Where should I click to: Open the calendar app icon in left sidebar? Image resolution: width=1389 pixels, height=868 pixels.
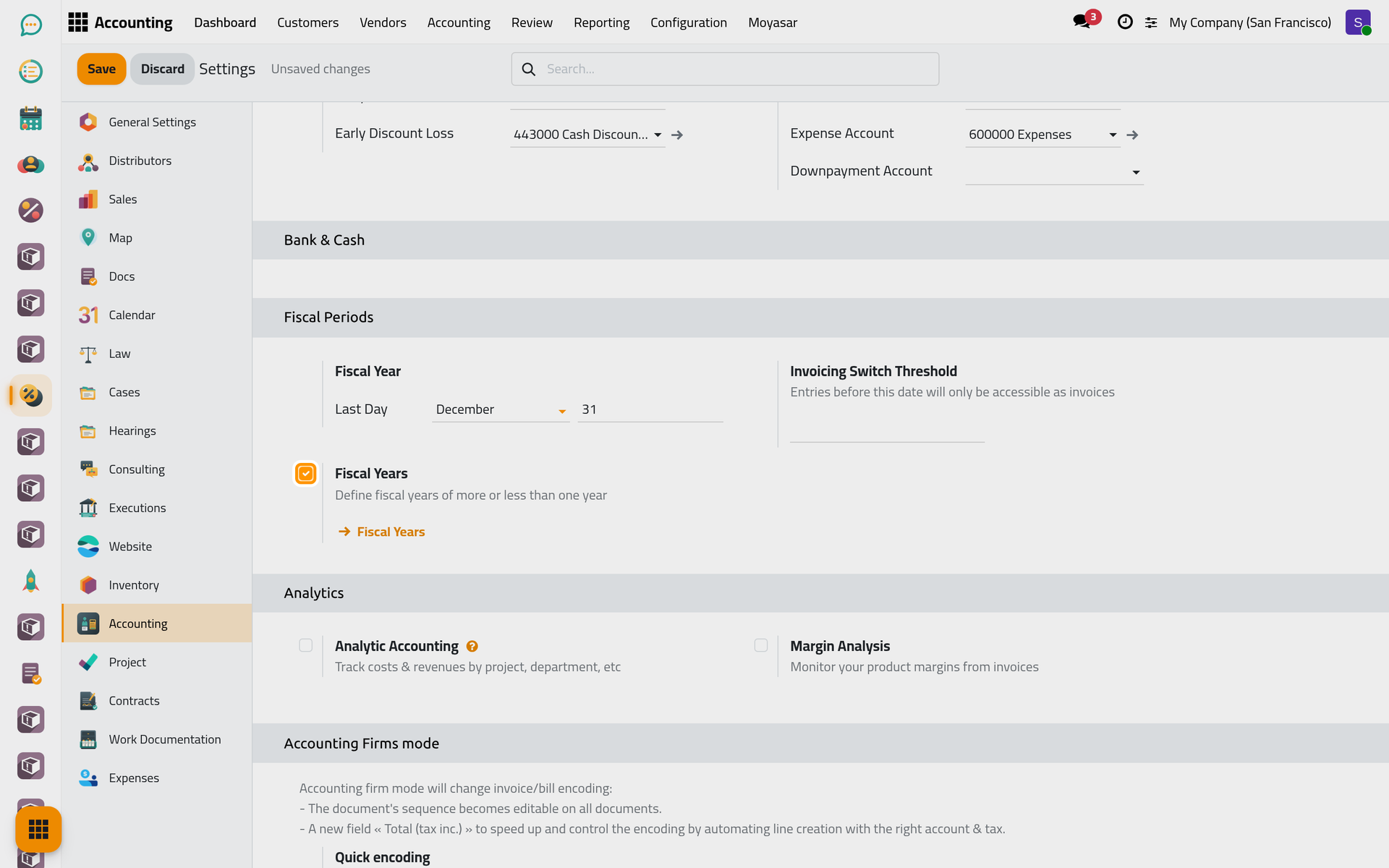tap(30, 118)
